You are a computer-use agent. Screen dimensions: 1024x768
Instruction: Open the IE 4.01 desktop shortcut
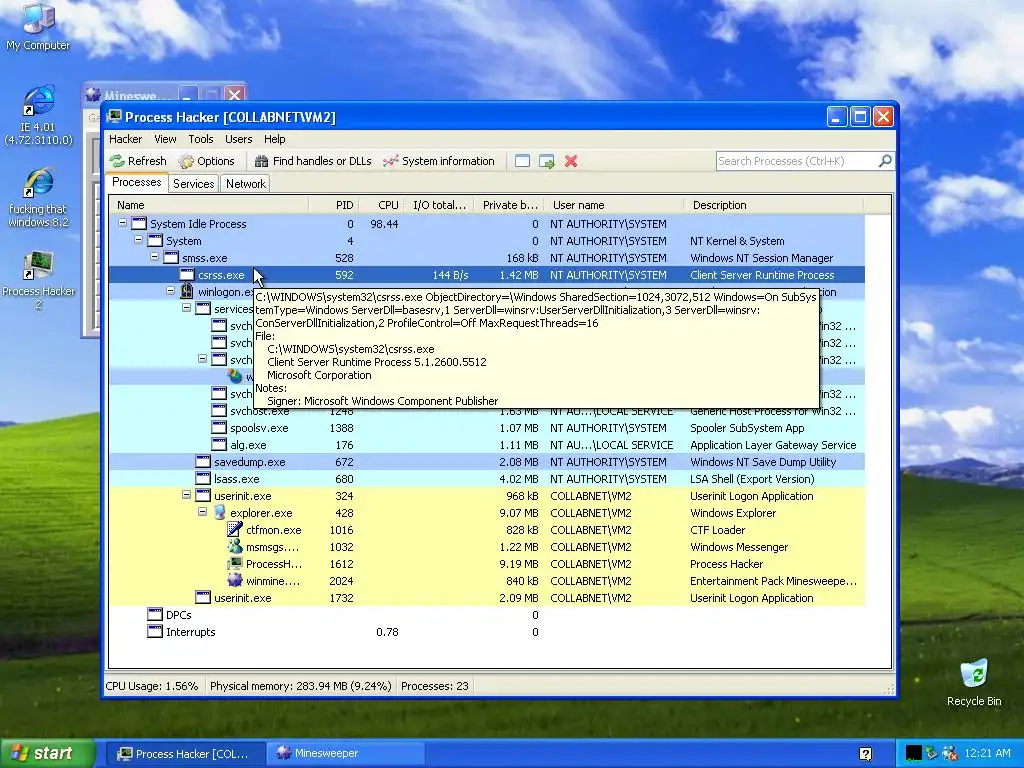[x=38, y=115]
